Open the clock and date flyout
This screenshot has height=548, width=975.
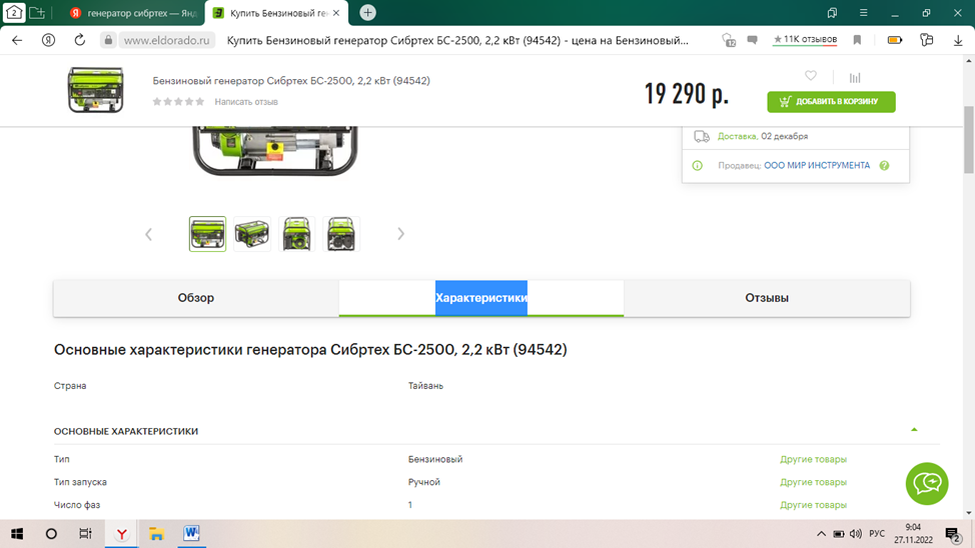[913, 534]
